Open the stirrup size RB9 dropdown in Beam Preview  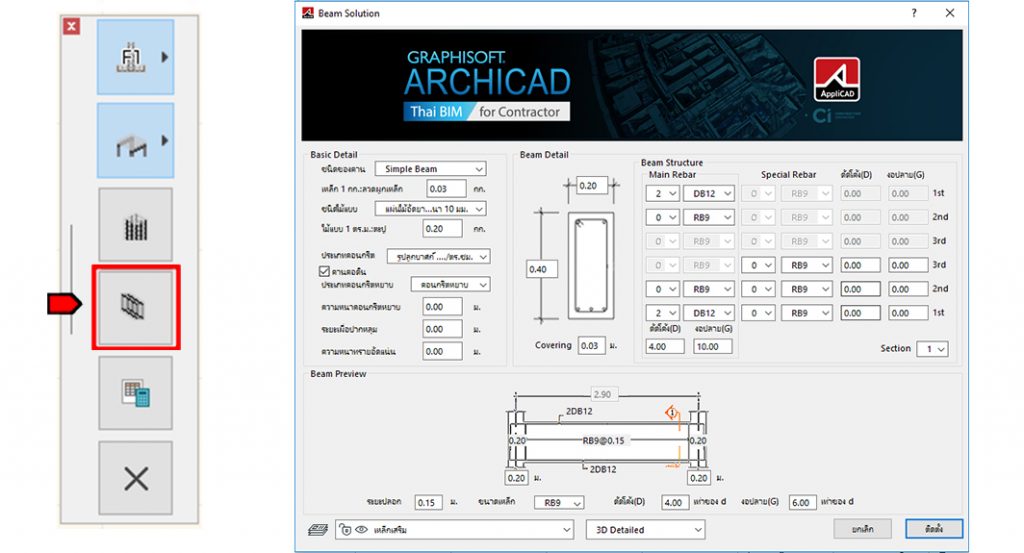click(x=559, y=503)
